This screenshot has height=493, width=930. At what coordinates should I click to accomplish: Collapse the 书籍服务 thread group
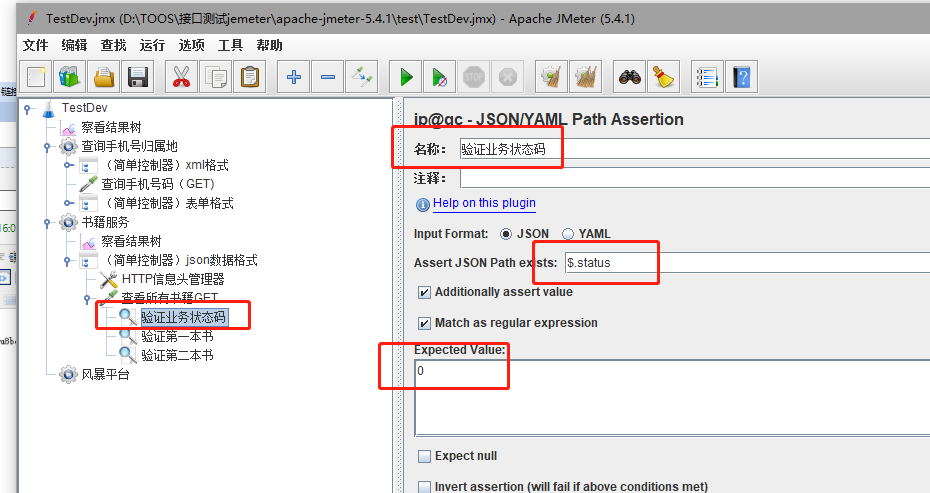pyautogui.click(x=48, y=222)
